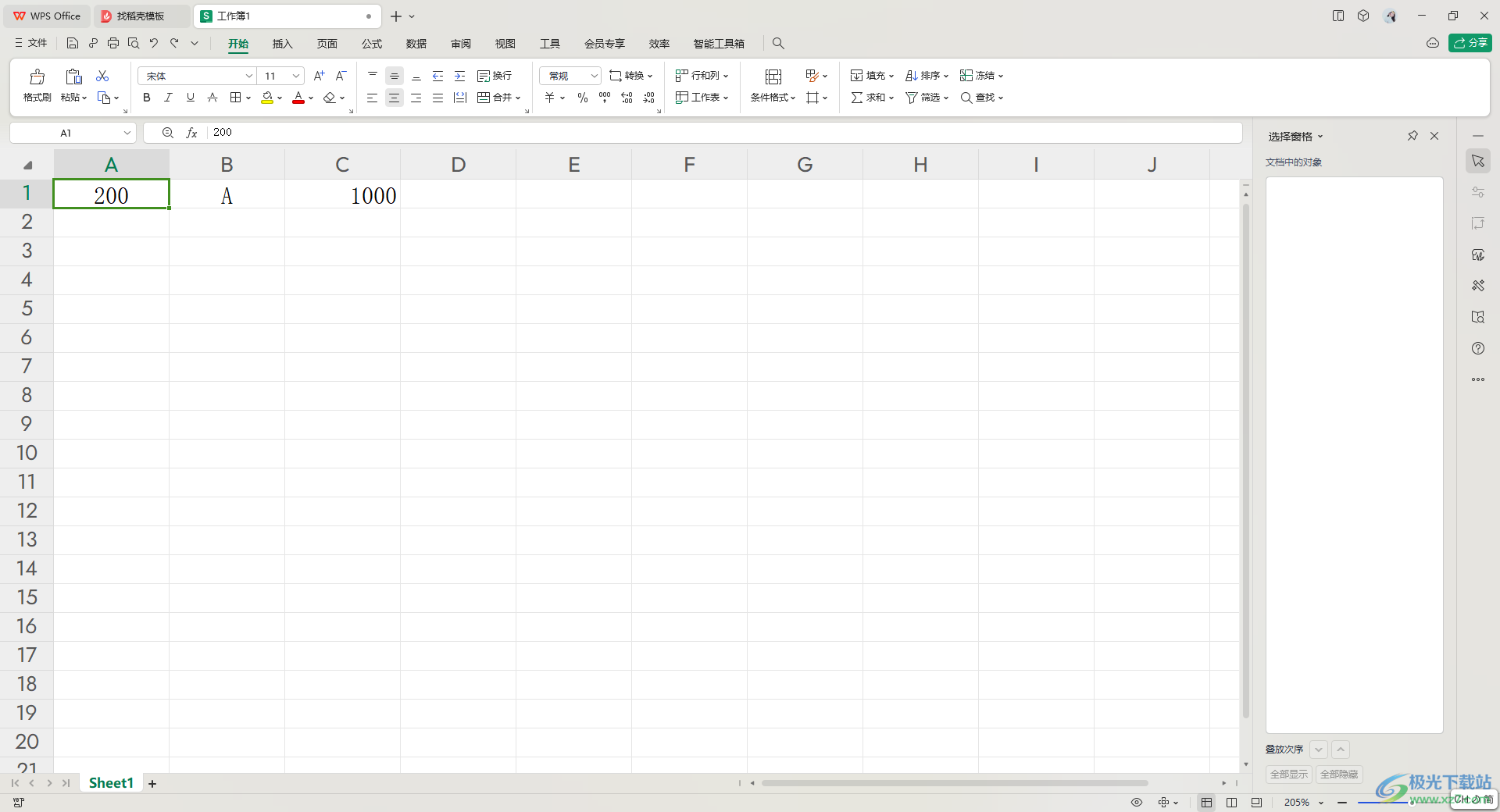Click the increase indent icon
Image resolution: width=1500 pixels, height=812 pixels.
point(460,76)
